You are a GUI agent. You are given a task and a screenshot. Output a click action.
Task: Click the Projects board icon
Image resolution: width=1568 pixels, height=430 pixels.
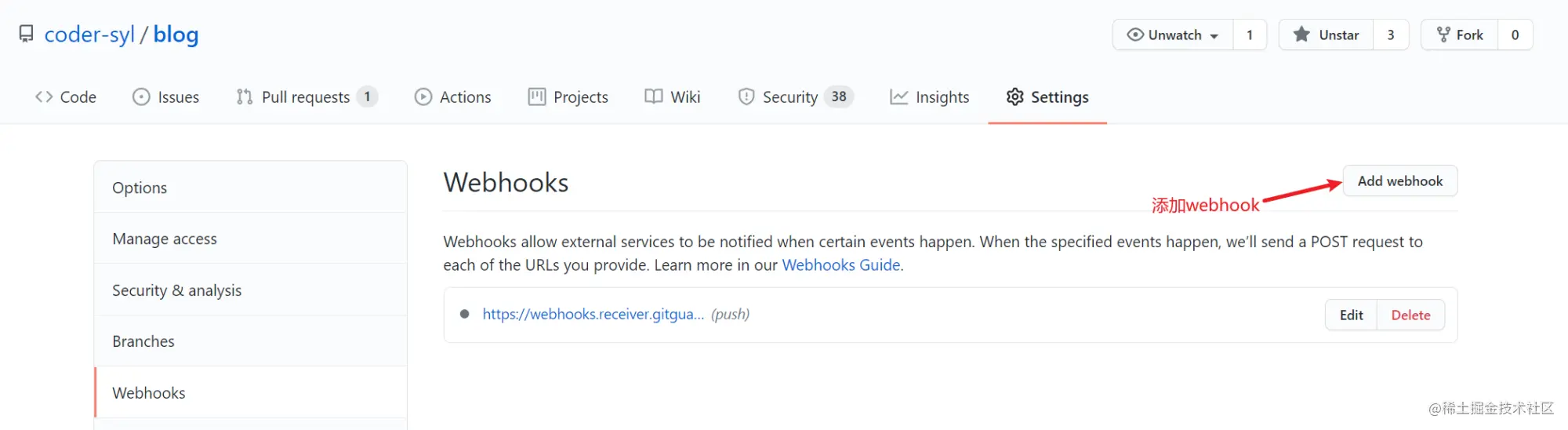coord(537,97)
